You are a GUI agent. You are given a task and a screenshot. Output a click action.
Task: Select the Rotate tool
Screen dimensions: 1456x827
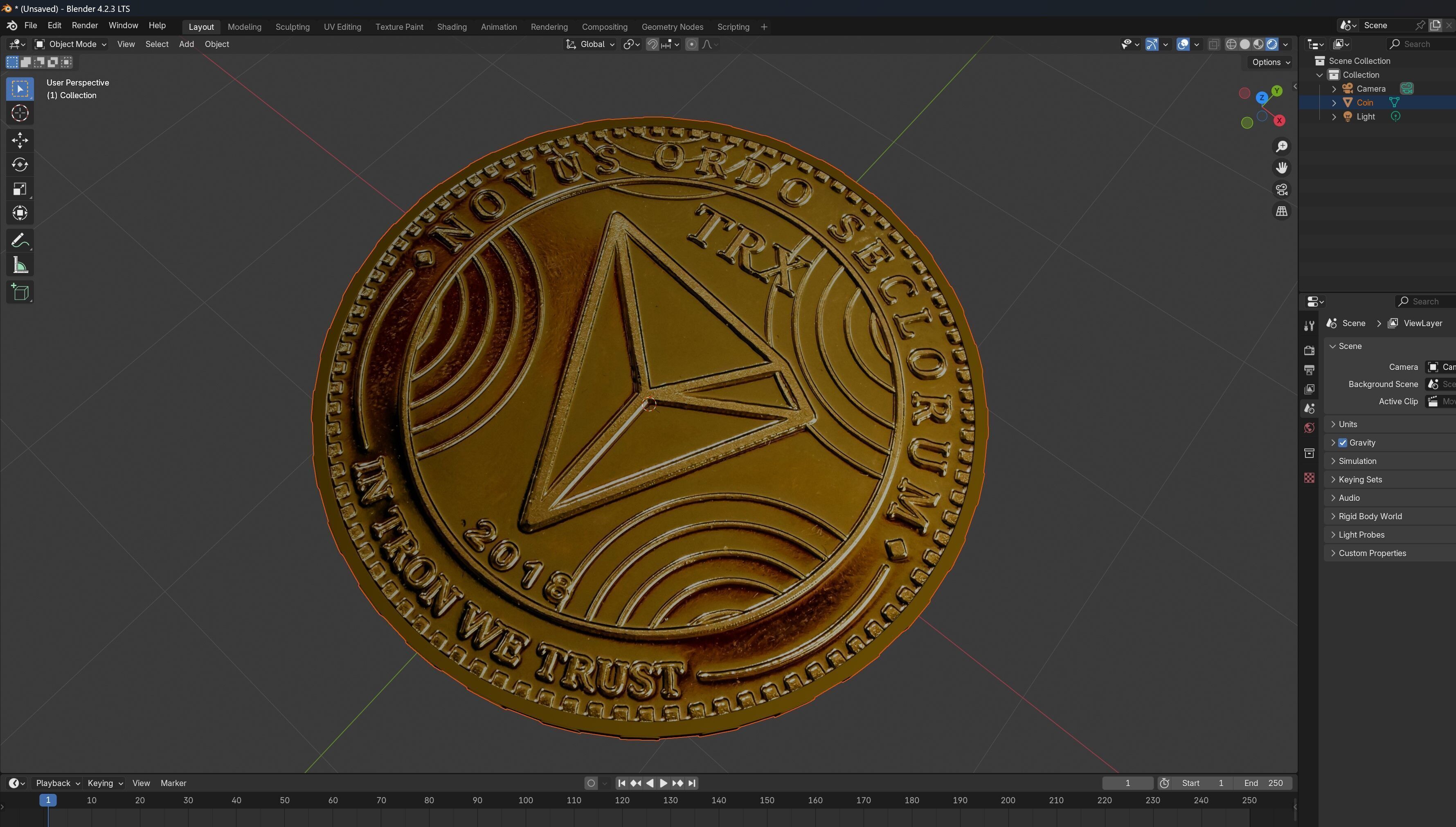[20, 165]
